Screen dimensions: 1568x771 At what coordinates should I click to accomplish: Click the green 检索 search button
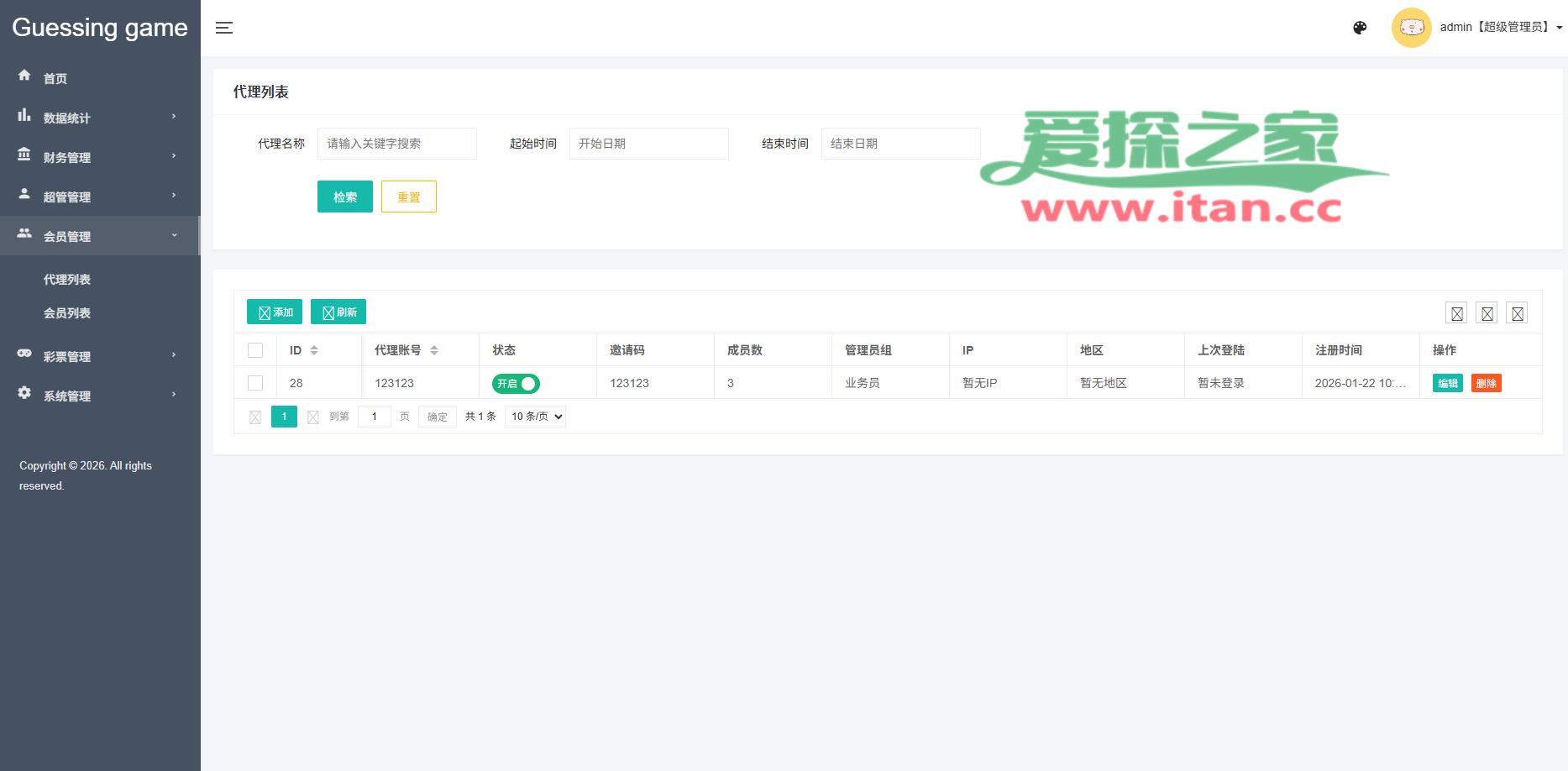(x=344, y=197)
